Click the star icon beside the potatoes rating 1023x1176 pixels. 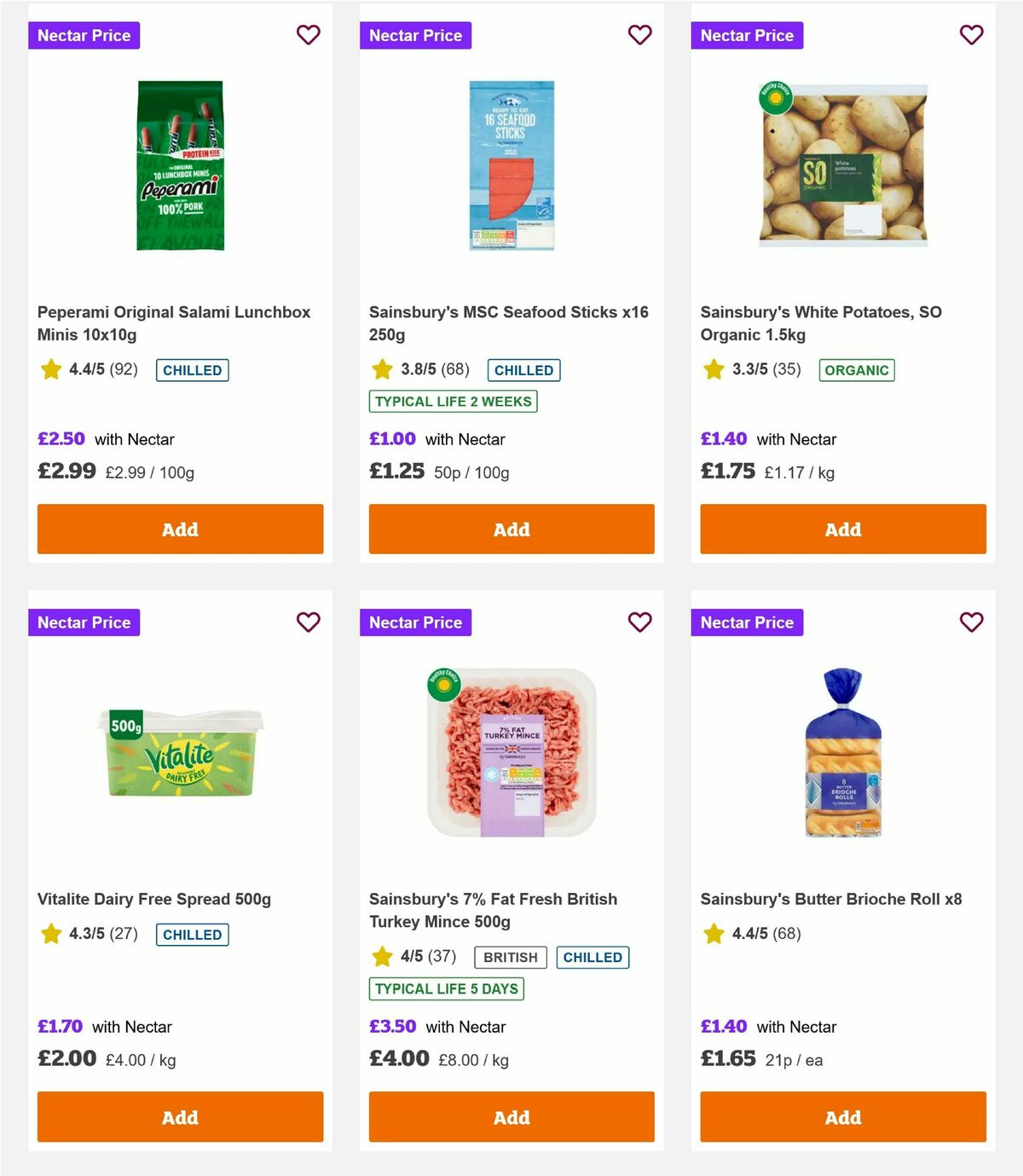pos(713,369)
